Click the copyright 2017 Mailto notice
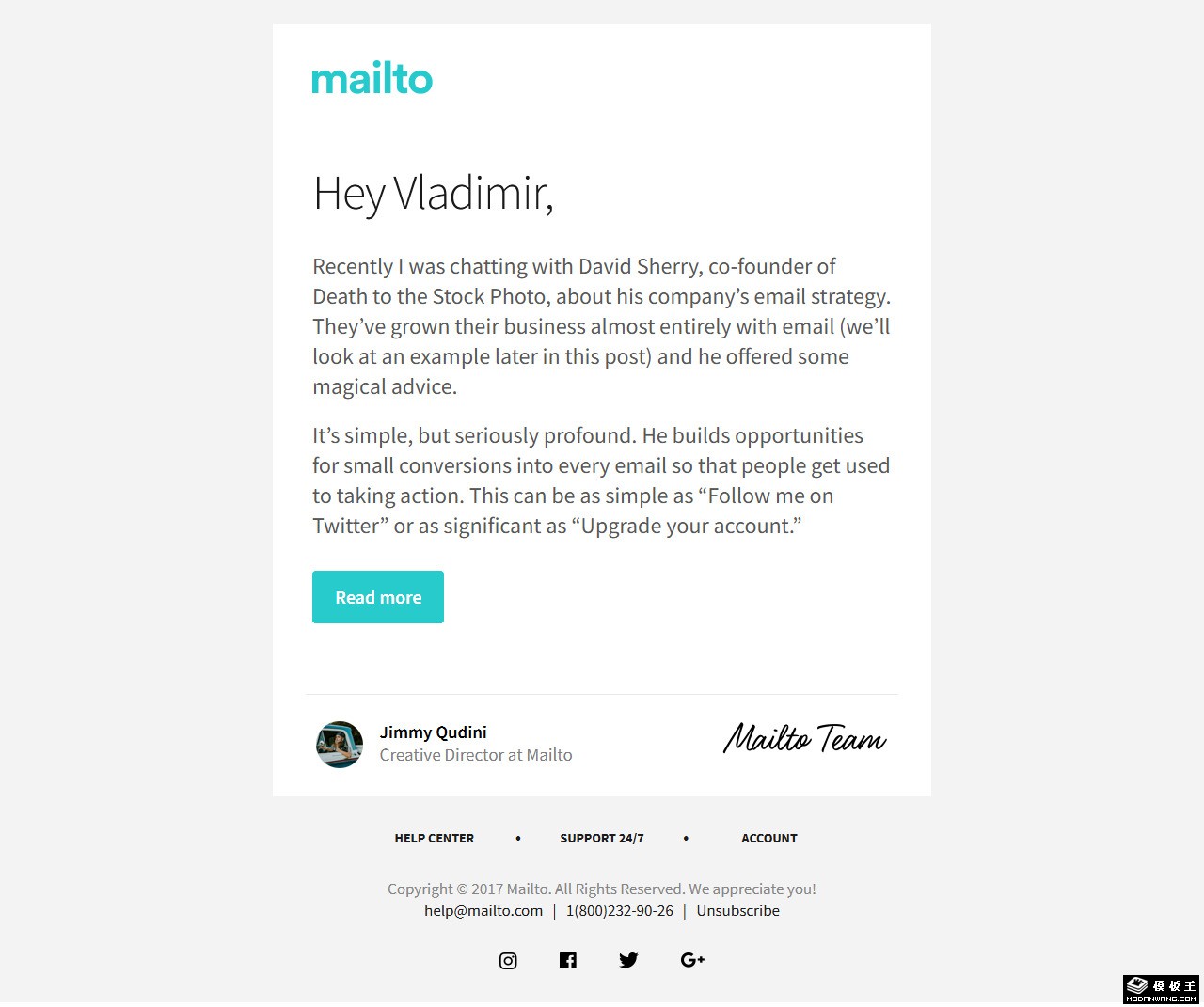The width and height of the screenshot is (1204, 1007). 602,889
